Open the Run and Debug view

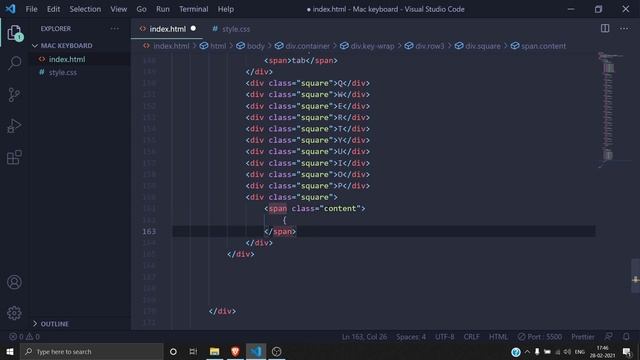pos(15,126)
